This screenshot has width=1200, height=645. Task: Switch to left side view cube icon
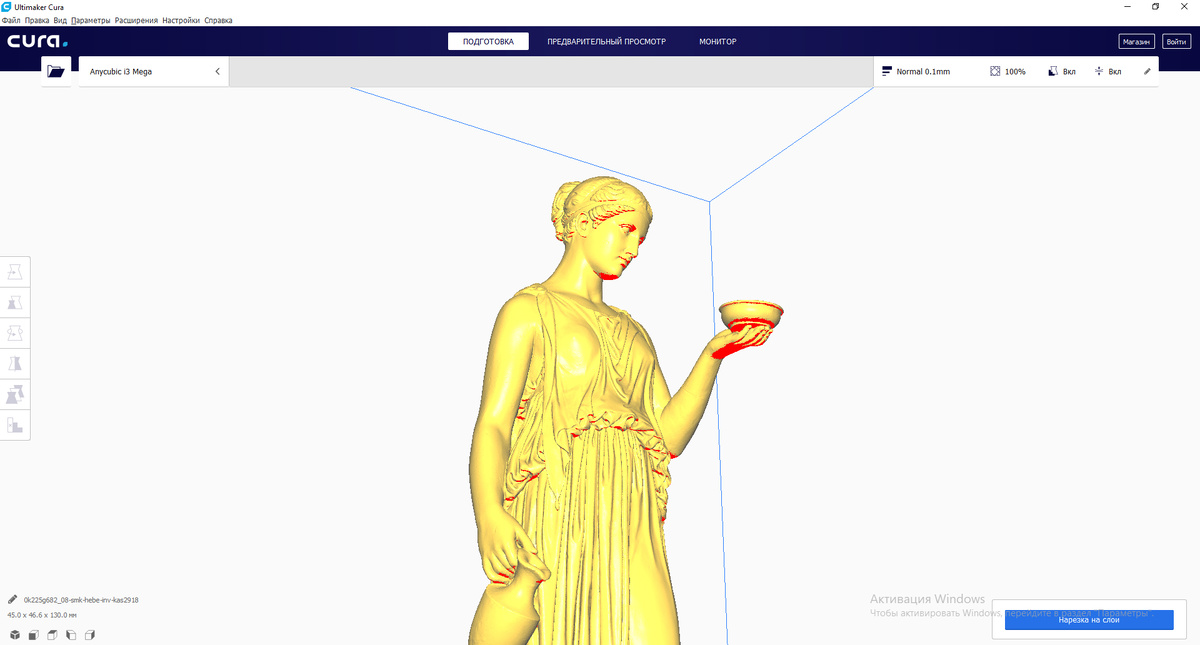click(71, 635)
